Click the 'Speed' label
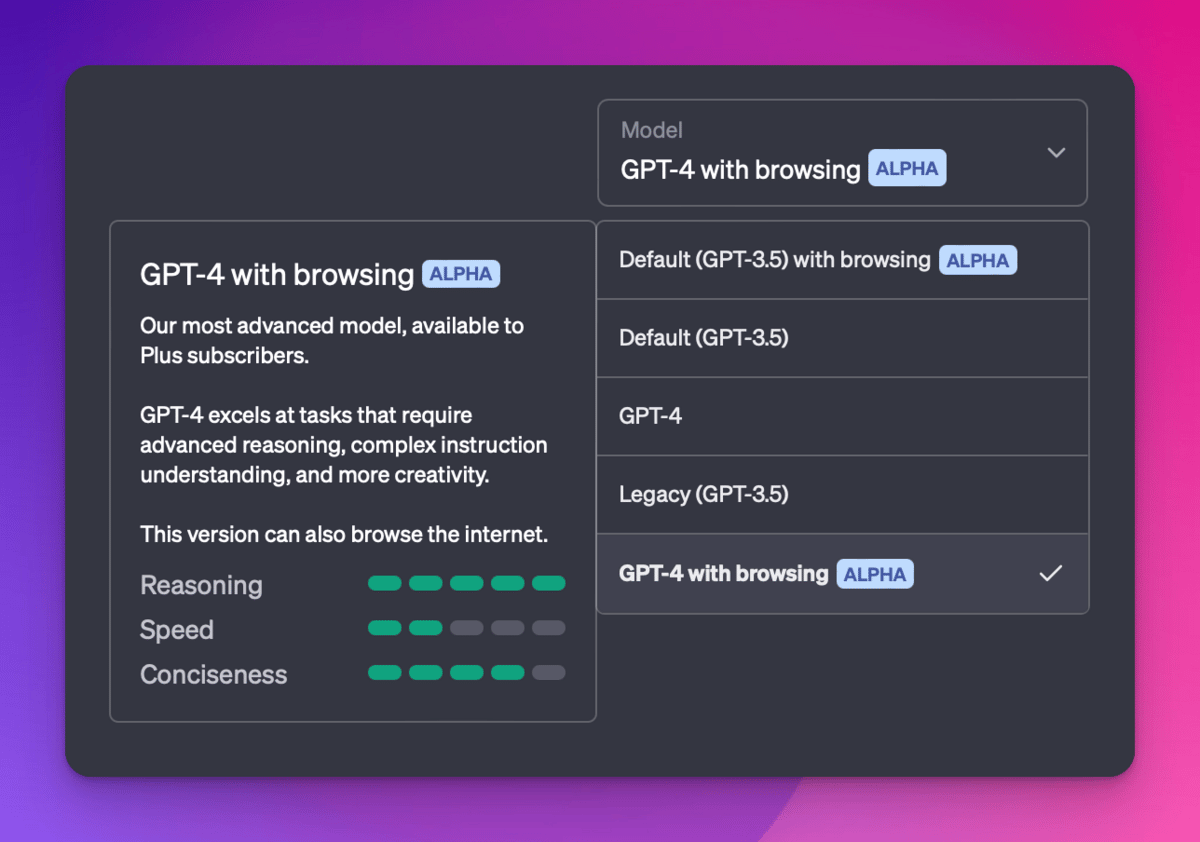The width and height of the screenshot is (1200, 842). point(177,630)
